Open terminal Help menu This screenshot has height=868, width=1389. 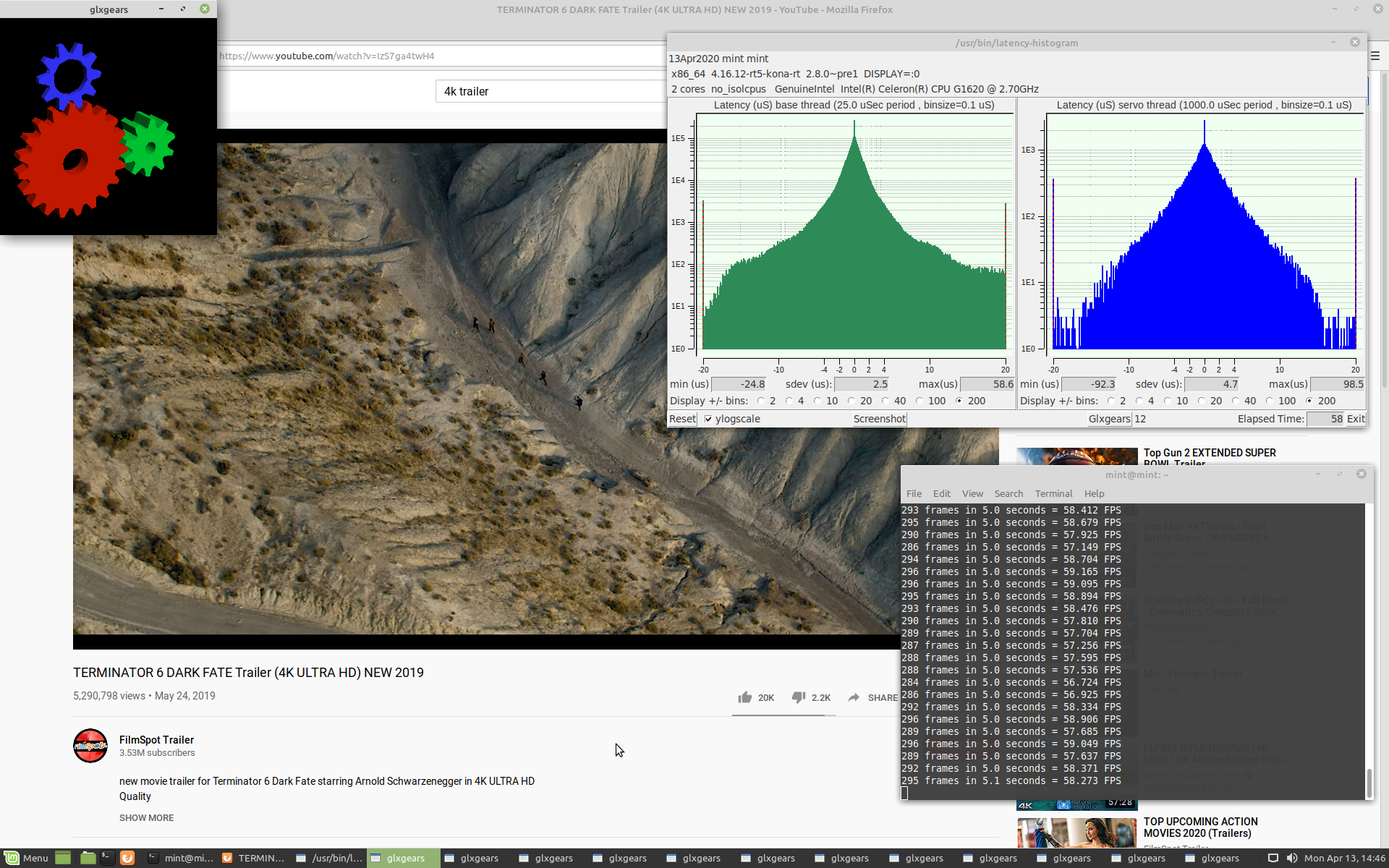pos(1094,493)
